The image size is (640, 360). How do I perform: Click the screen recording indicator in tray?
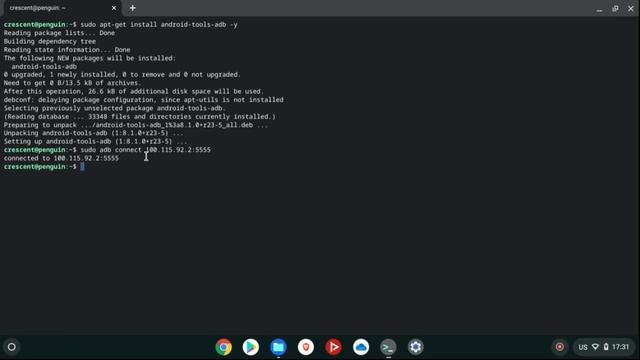click(560, 347)
